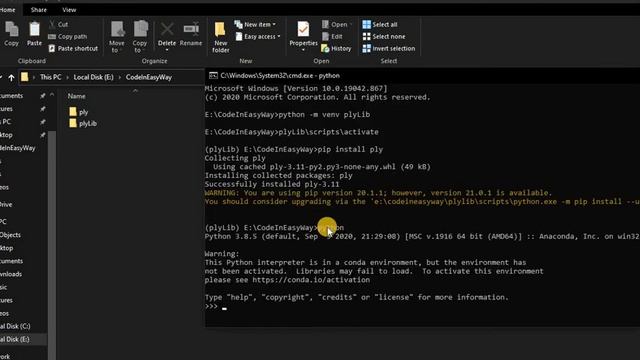The width and height of the screenshot is (640, 360).
Task: Click the navigation pane scrollbar
Action: pos(52,245)
